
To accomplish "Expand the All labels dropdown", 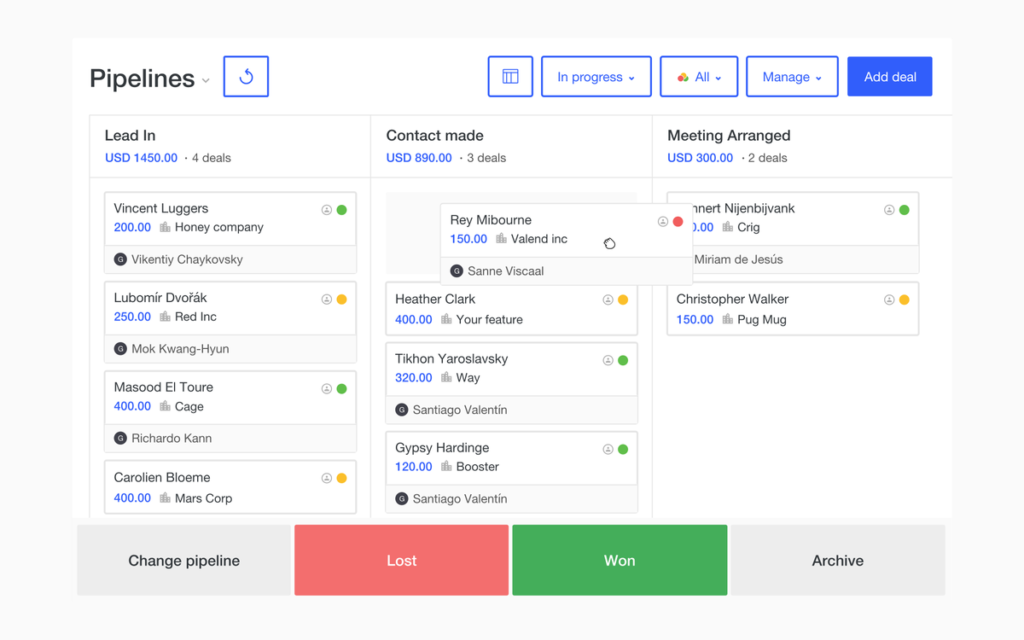I will 699,76.
